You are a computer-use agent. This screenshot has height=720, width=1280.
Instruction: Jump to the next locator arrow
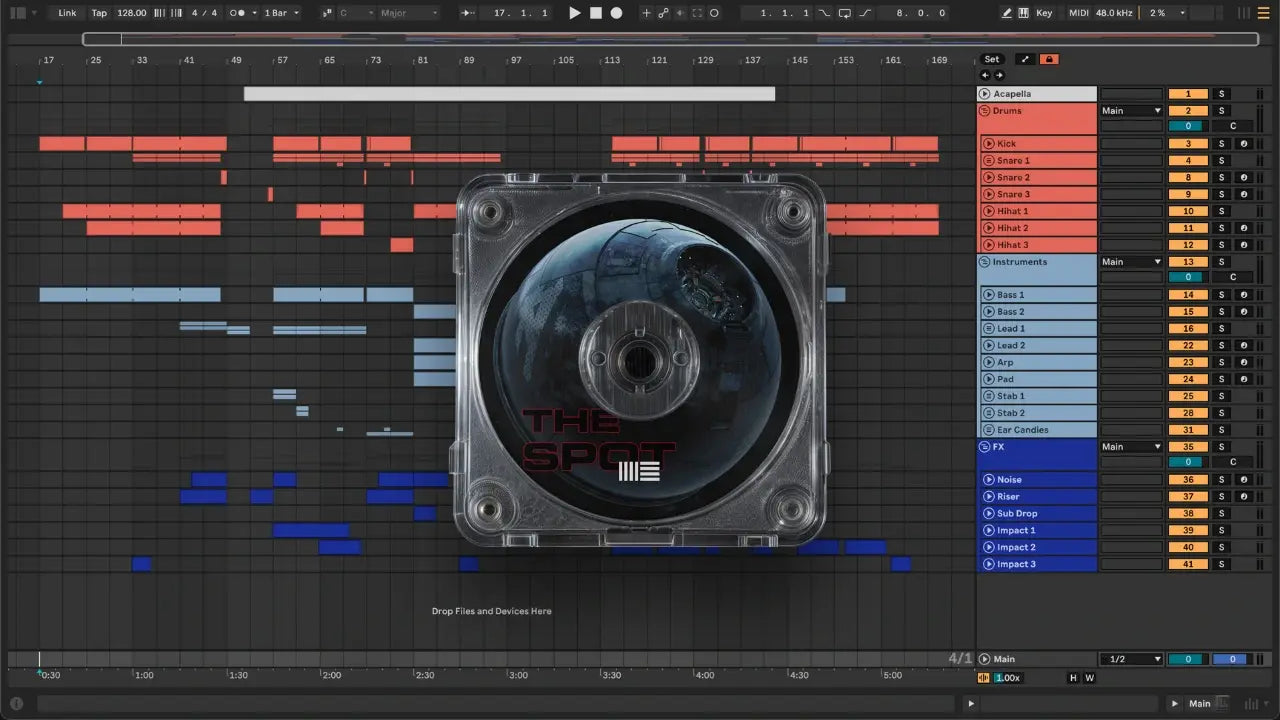pos(997,75)
